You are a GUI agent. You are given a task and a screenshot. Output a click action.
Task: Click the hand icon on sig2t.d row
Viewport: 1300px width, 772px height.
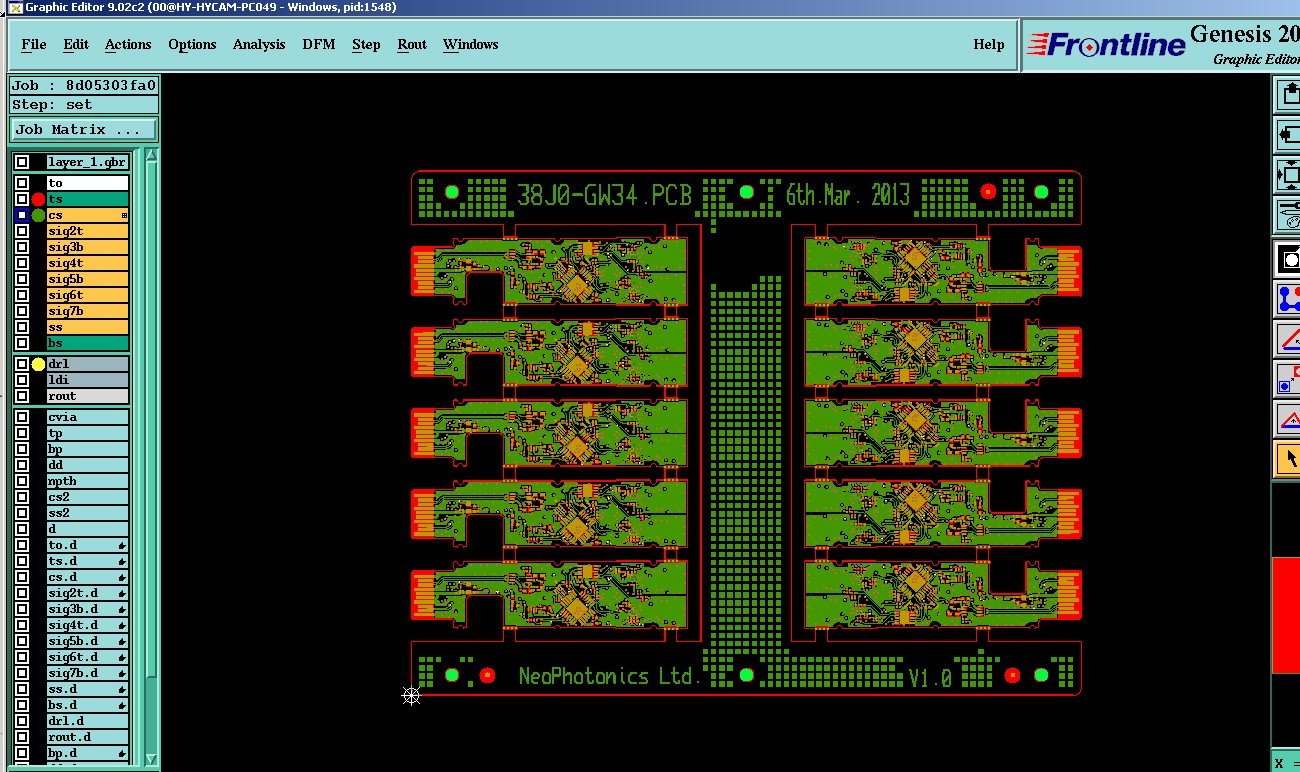click(122, 593)
